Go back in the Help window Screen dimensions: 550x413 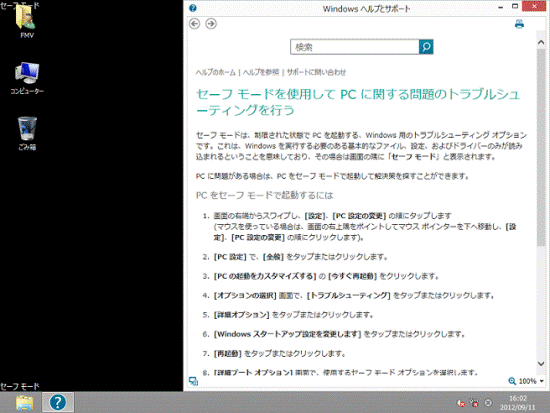(x=195, y=24)
